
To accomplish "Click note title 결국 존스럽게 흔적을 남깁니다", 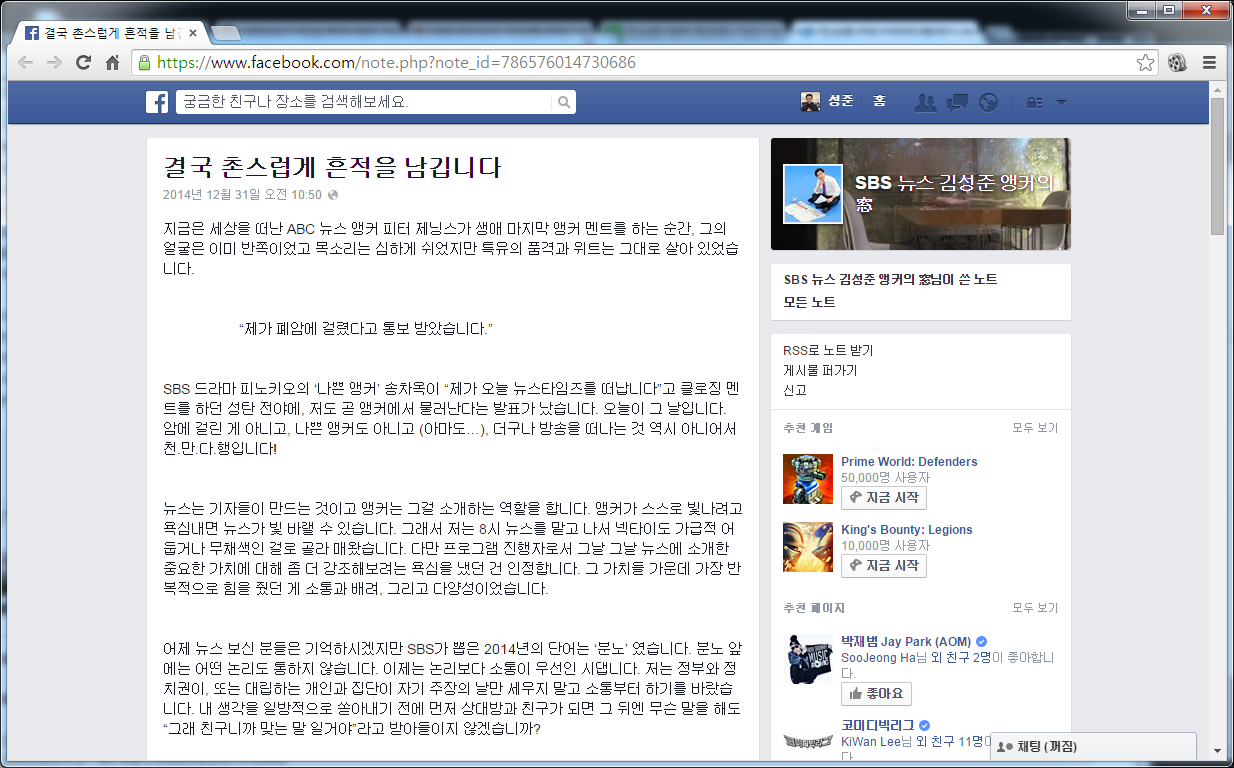I will pos(332,166).
